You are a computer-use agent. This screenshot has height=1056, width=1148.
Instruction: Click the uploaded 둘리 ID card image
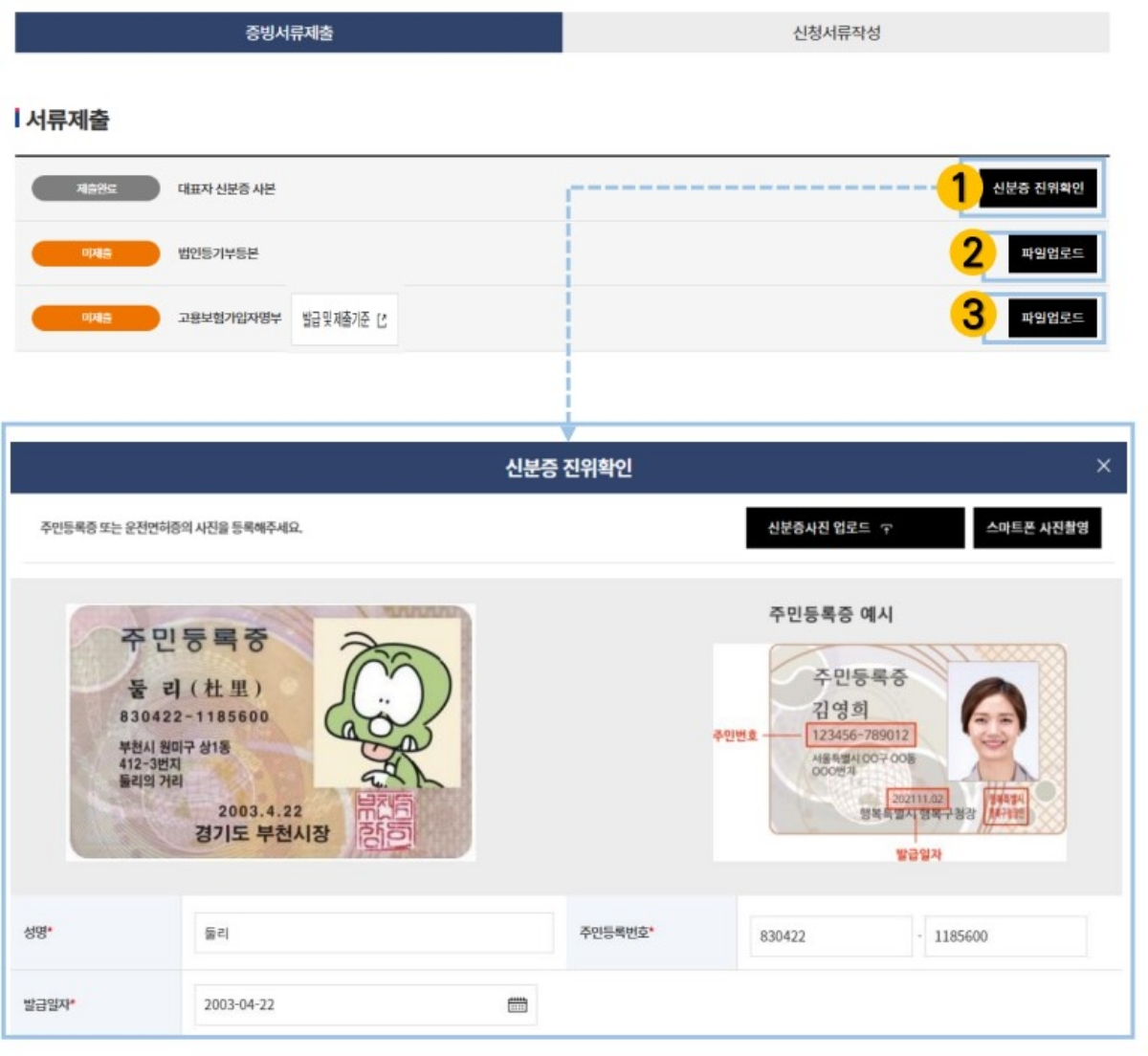click(271, 733)
